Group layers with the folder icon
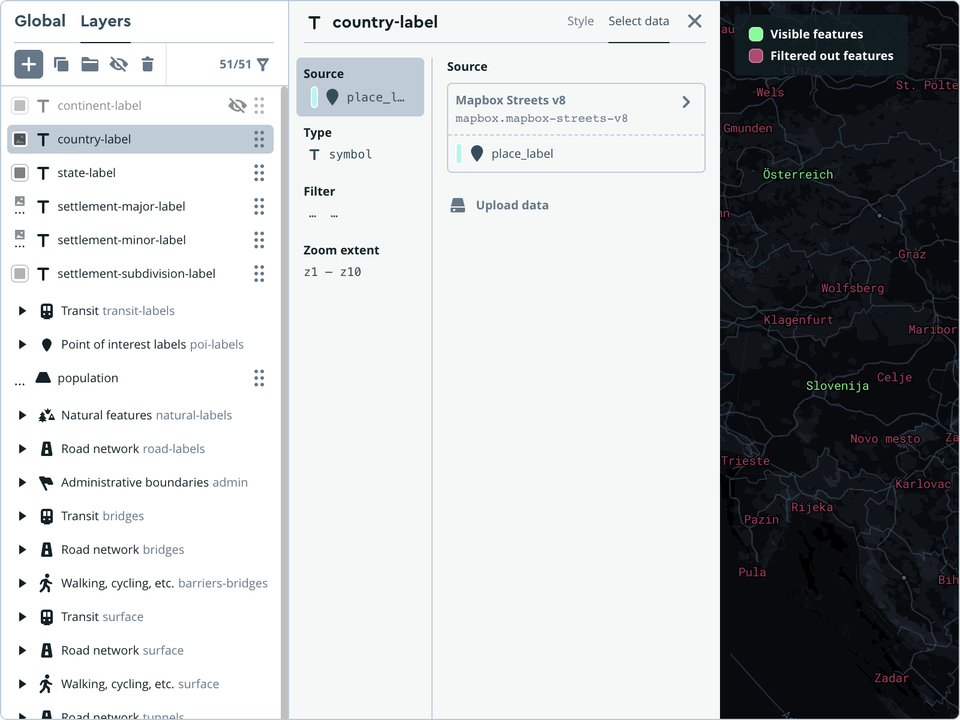The image size is (960, 720). 90,65
